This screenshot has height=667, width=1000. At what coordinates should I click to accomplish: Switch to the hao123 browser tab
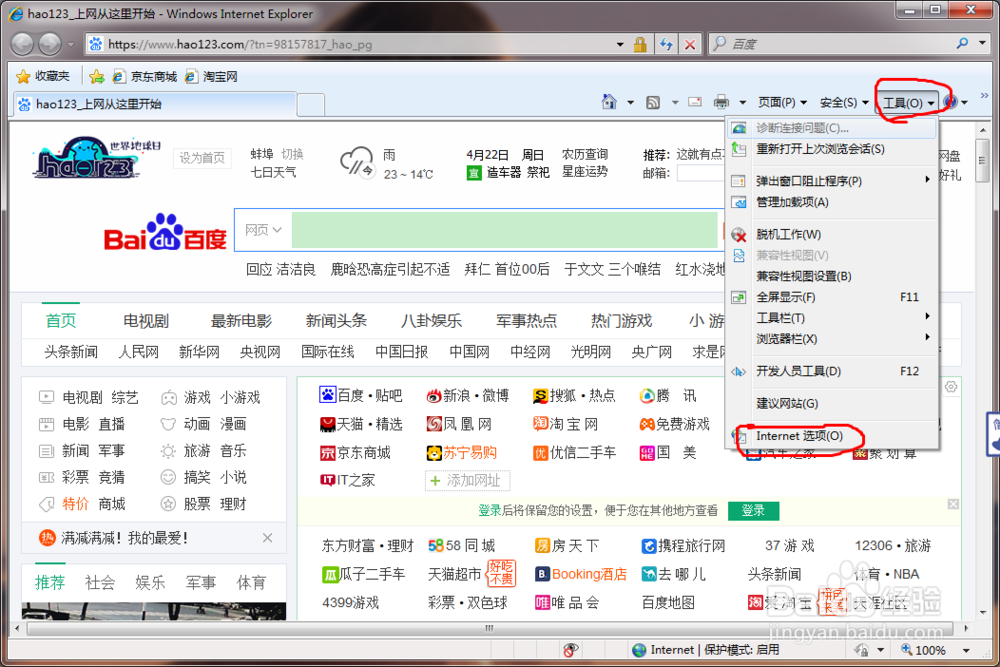tap(155, 104)
